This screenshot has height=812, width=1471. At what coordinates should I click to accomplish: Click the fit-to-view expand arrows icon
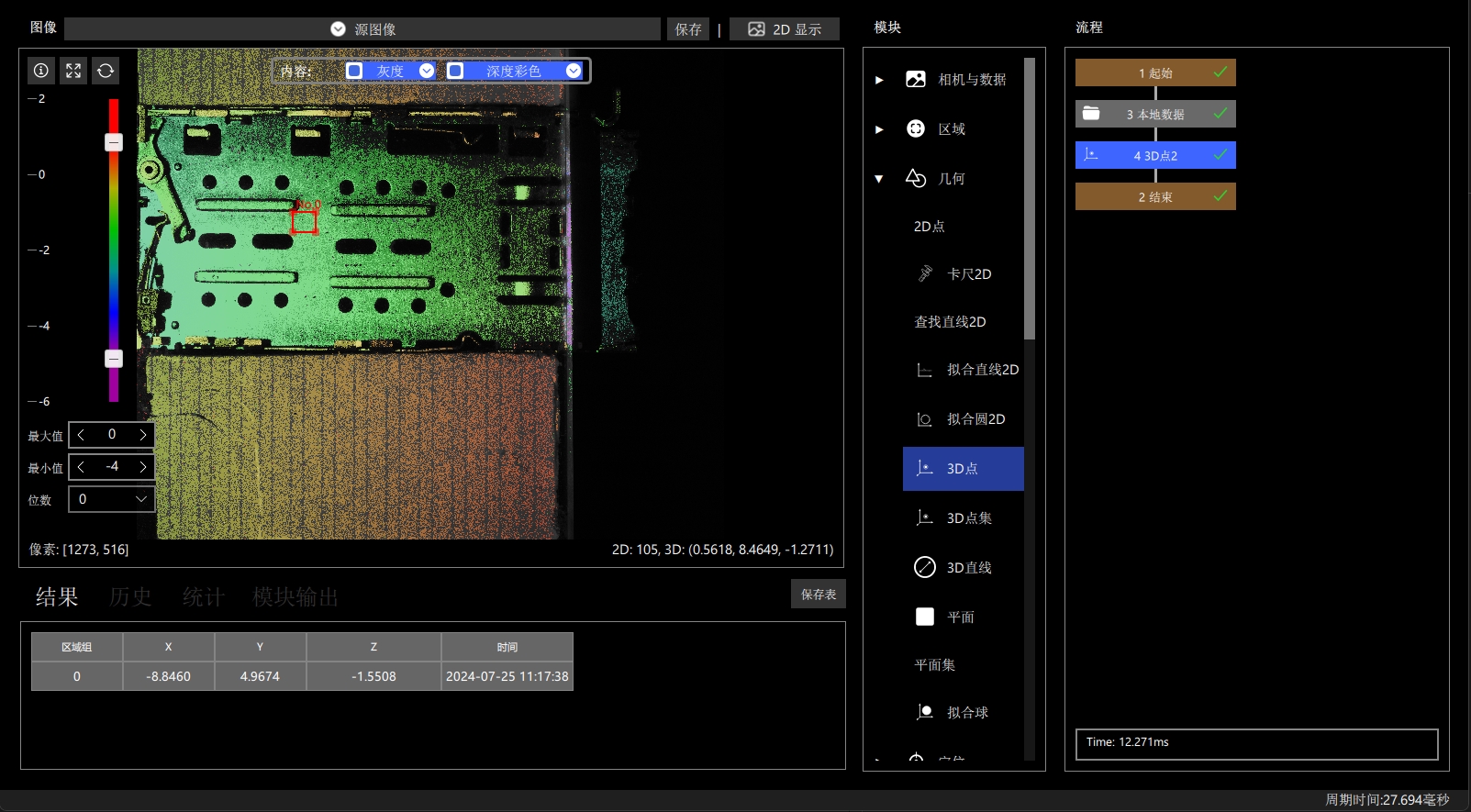click(x=73, y=71)
